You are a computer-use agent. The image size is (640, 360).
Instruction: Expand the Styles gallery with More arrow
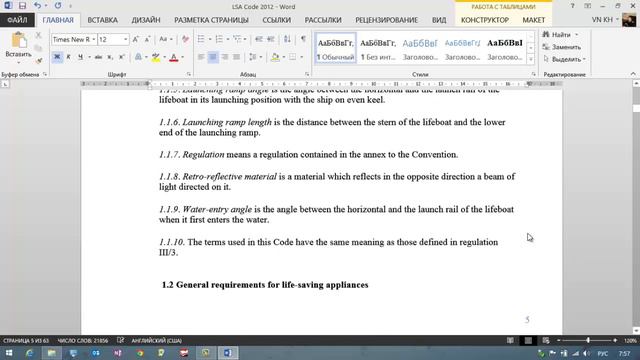(531, 60)
